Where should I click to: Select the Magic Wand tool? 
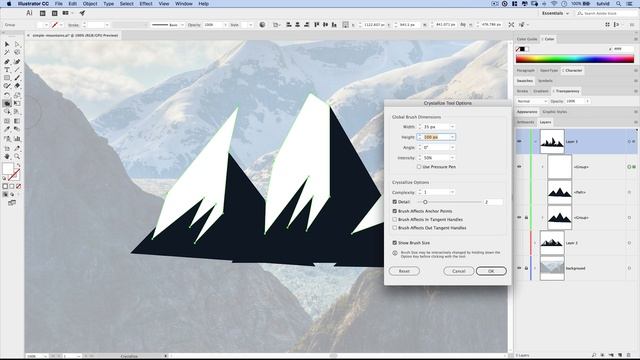(7, 53)
